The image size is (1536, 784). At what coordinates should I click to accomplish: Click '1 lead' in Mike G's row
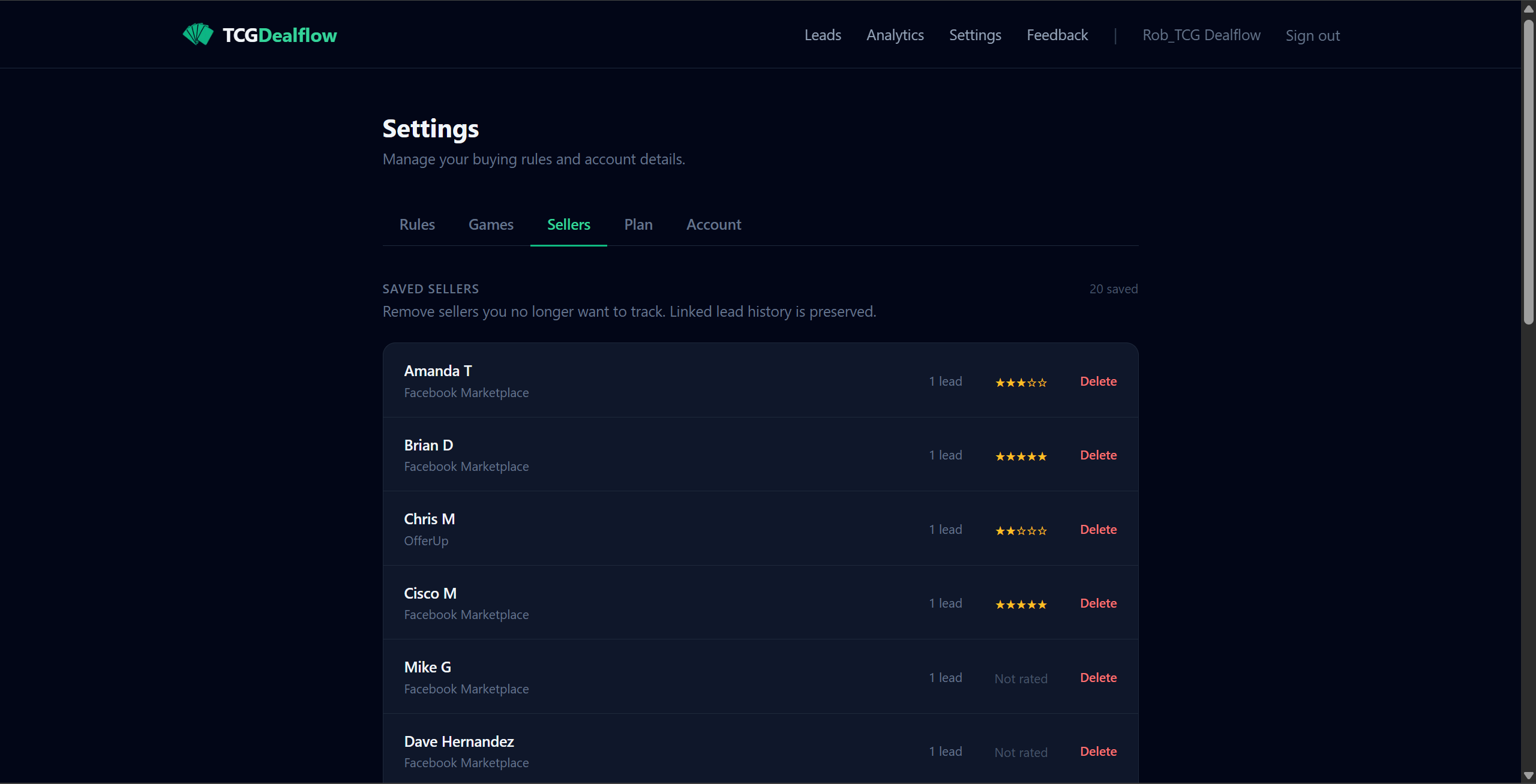(x=945, y=678)
